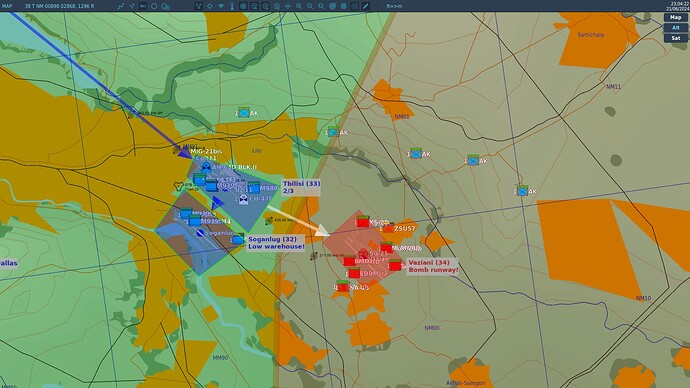
Task: Click the mission clock at top right
Action: [x=677, y=6]
